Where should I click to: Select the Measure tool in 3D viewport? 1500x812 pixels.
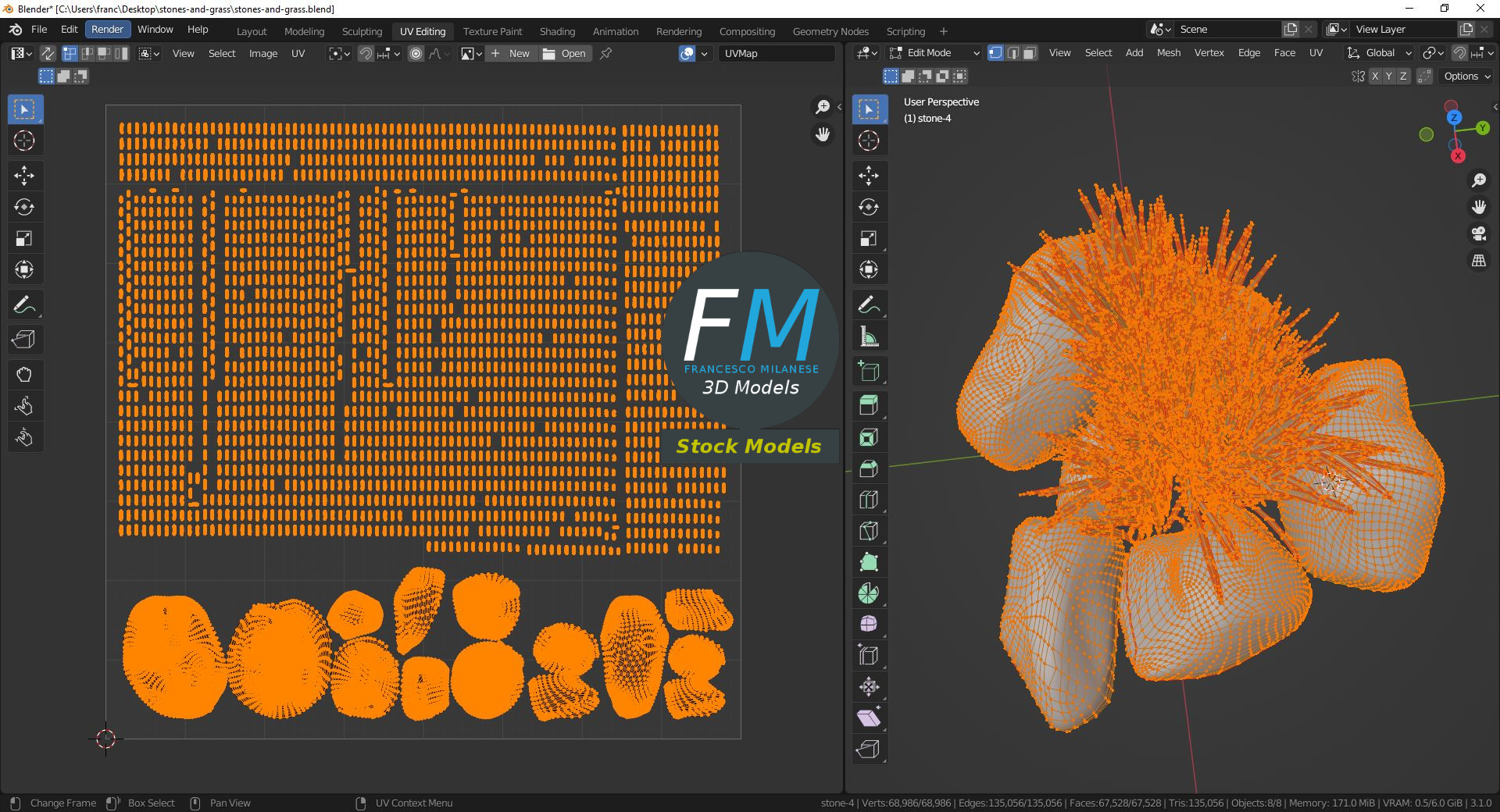[x=869, y=337]
